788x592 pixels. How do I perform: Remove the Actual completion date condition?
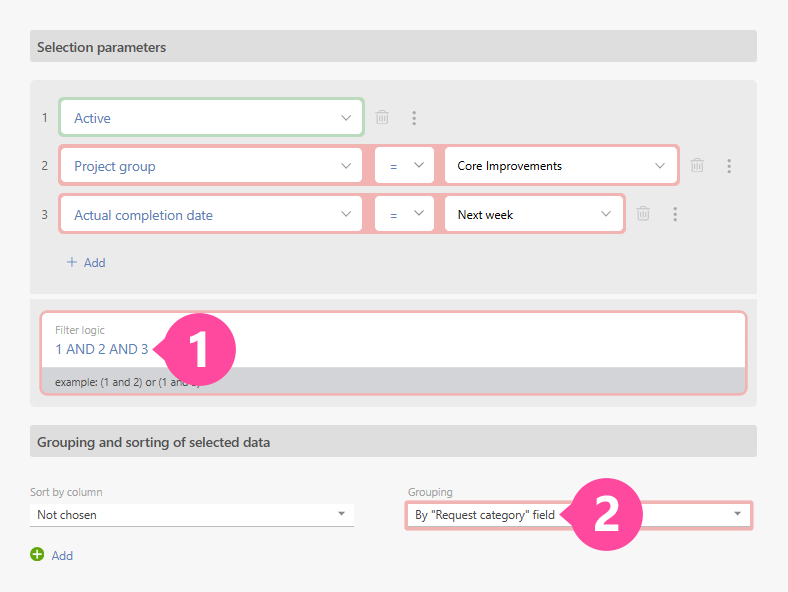(x=644, y=214)
